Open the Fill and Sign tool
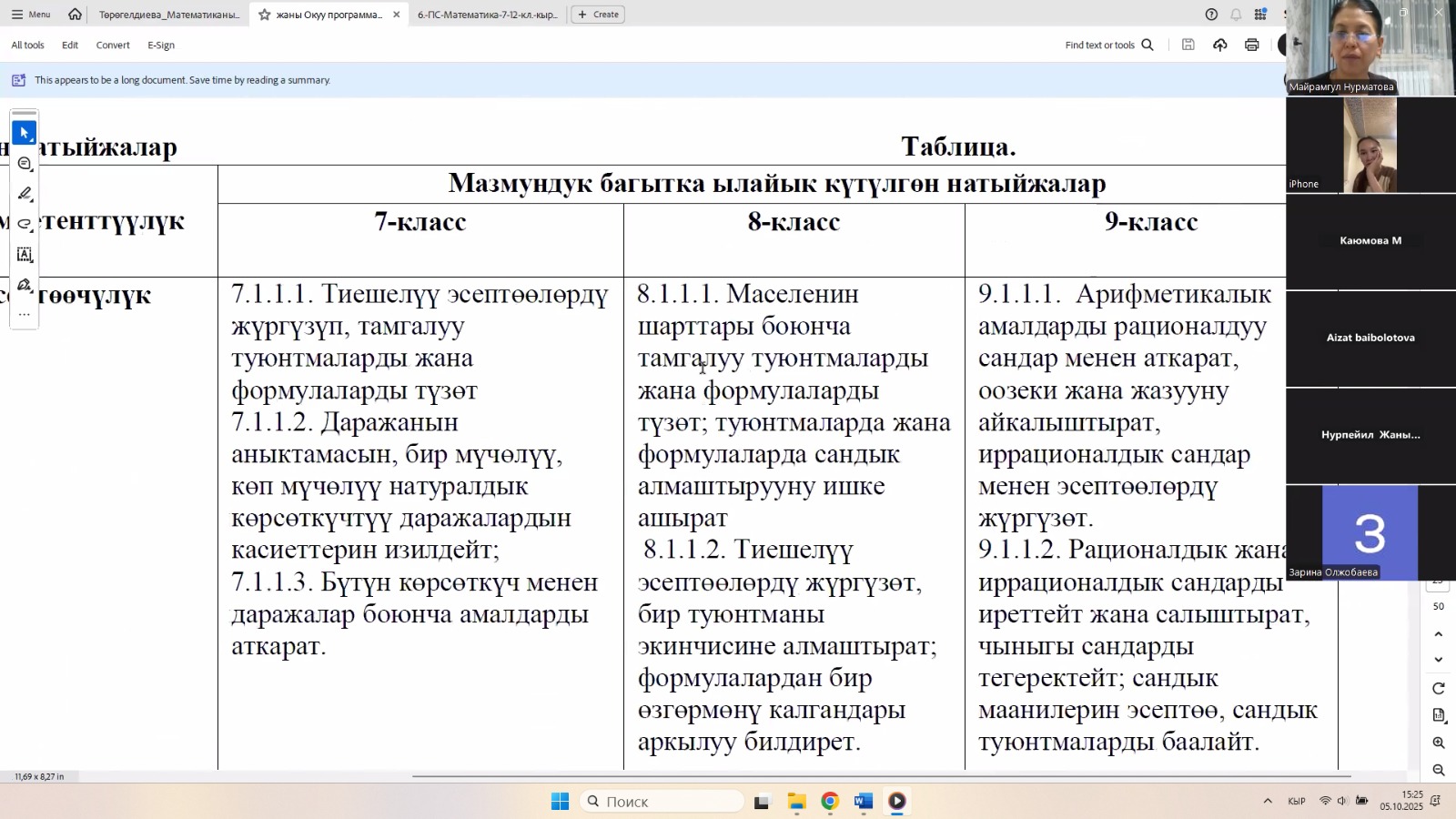The height and width of the screenshot is (819, 1456). click(x=25, y=285)
